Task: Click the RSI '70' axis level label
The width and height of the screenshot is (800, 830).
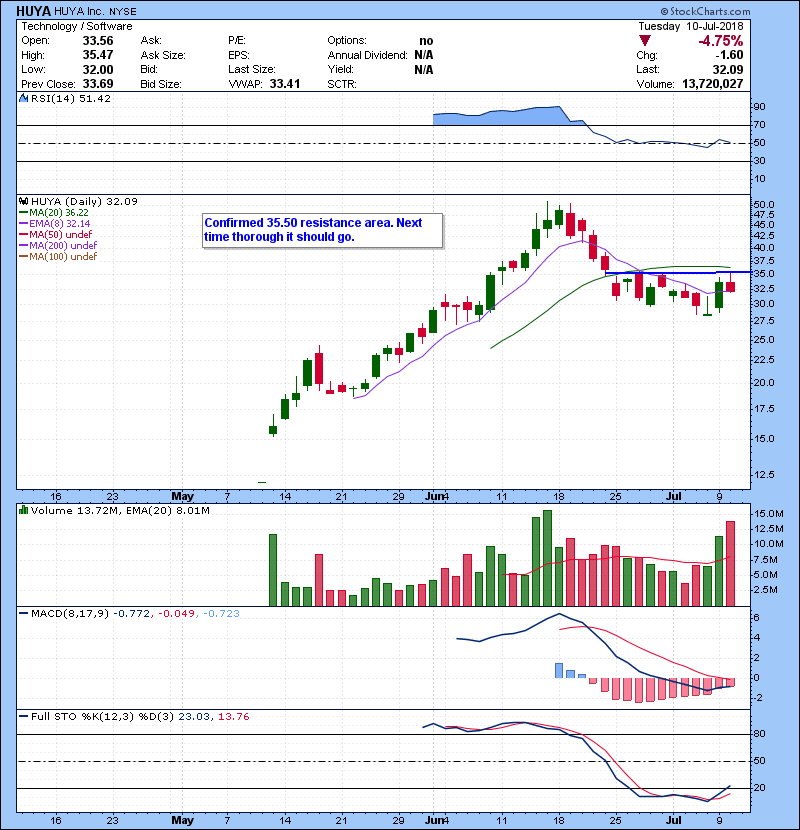Action: click(760, 125)
